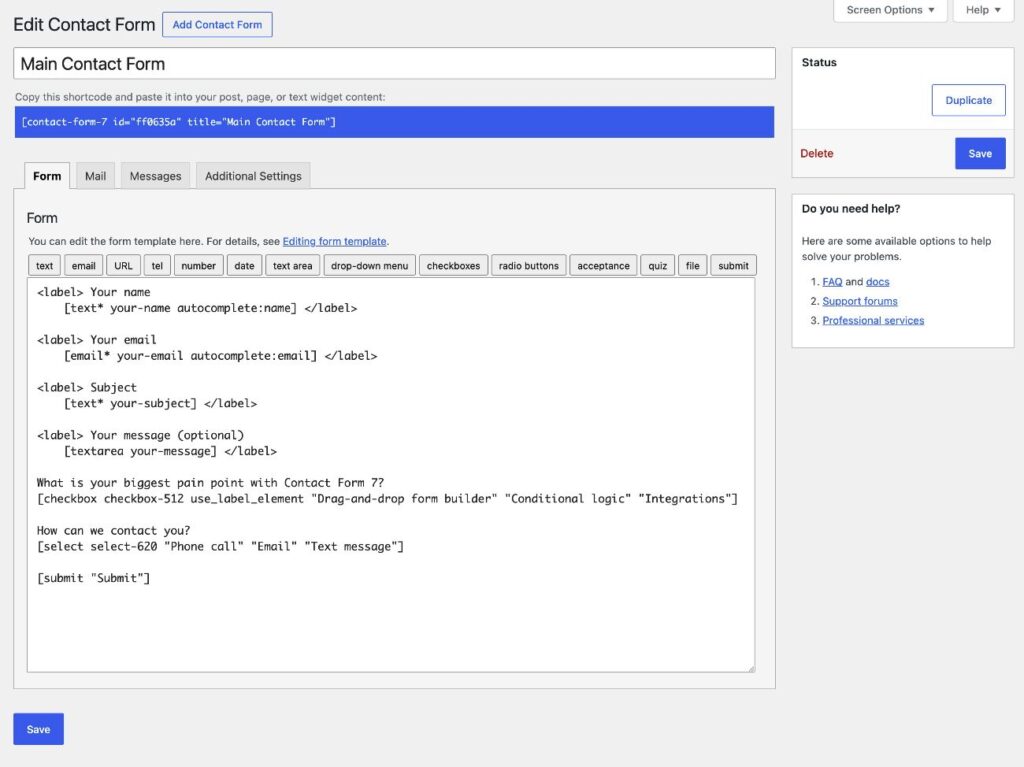Click the "biggest pain point" question line

[x=210, y=483]
